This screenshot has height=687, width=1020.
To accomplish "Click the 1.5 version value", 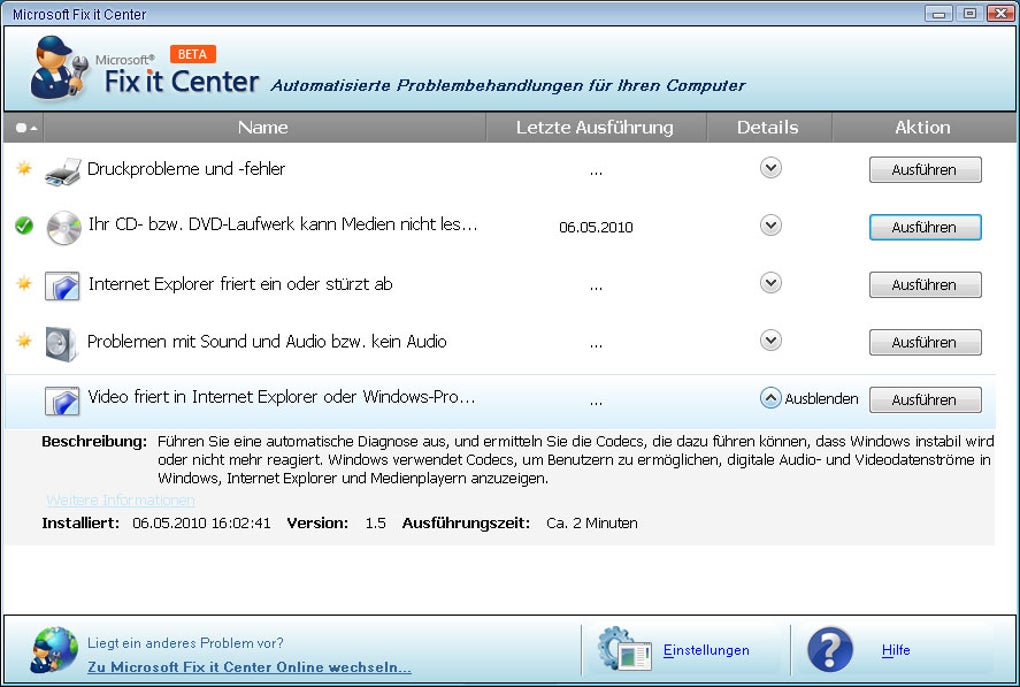I will 375,523.
